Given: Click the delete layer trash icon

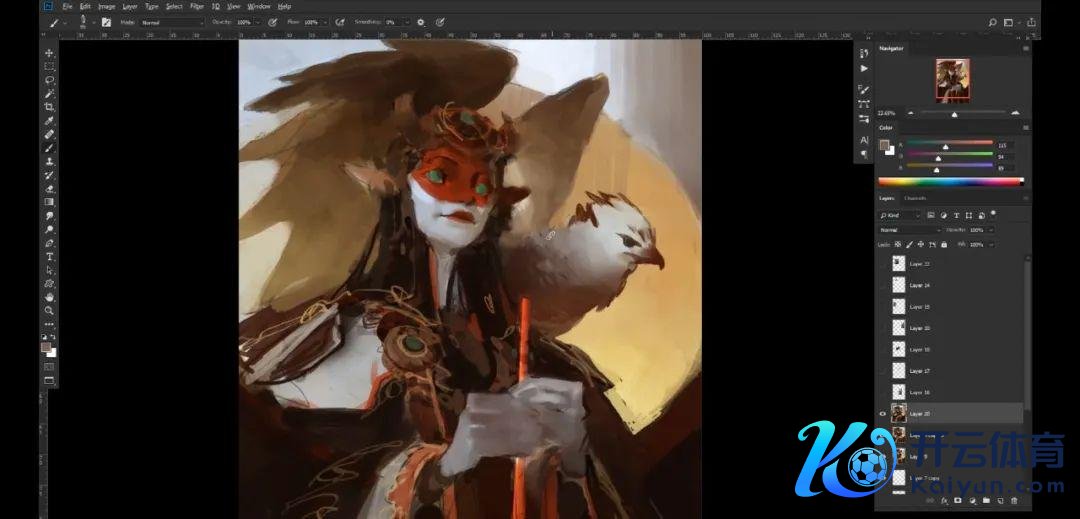Looking at the screenshot, I should click(x=1014, y=500).
